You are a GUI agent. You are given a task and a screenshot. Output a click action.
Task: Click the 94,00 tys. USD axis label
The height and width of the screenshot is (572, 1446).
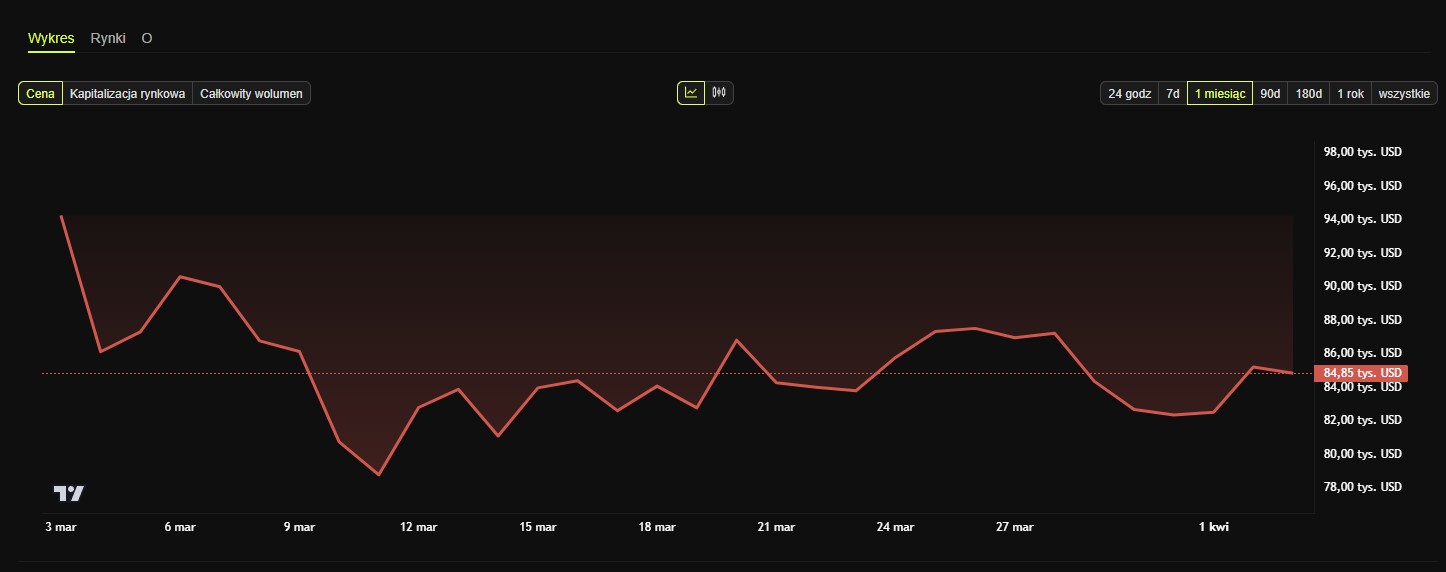pyautogui.click(x=1362, y=219)
